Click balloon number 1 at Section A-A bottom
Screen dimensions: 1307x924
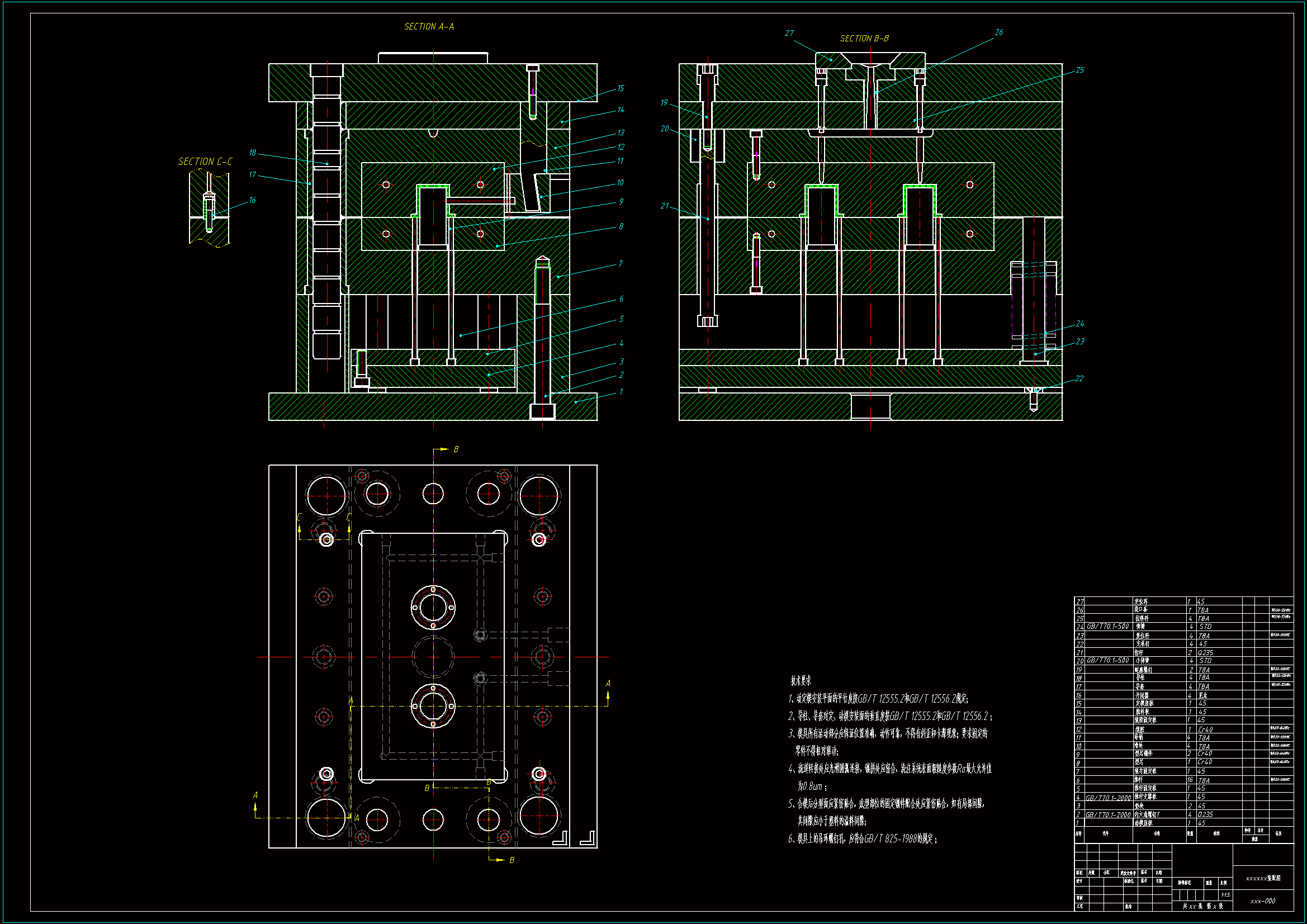tap(621, 392)
